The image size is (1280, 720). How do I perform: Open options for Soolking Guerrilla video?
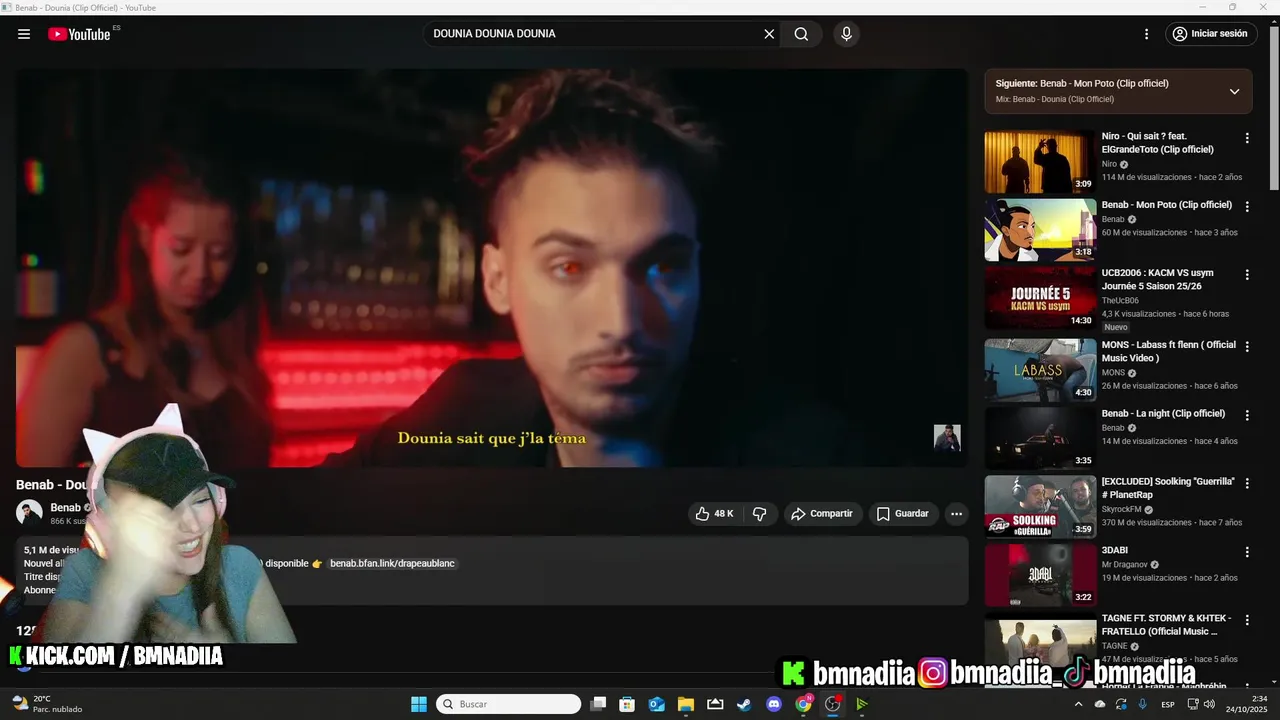click(x=1247, y=483)
